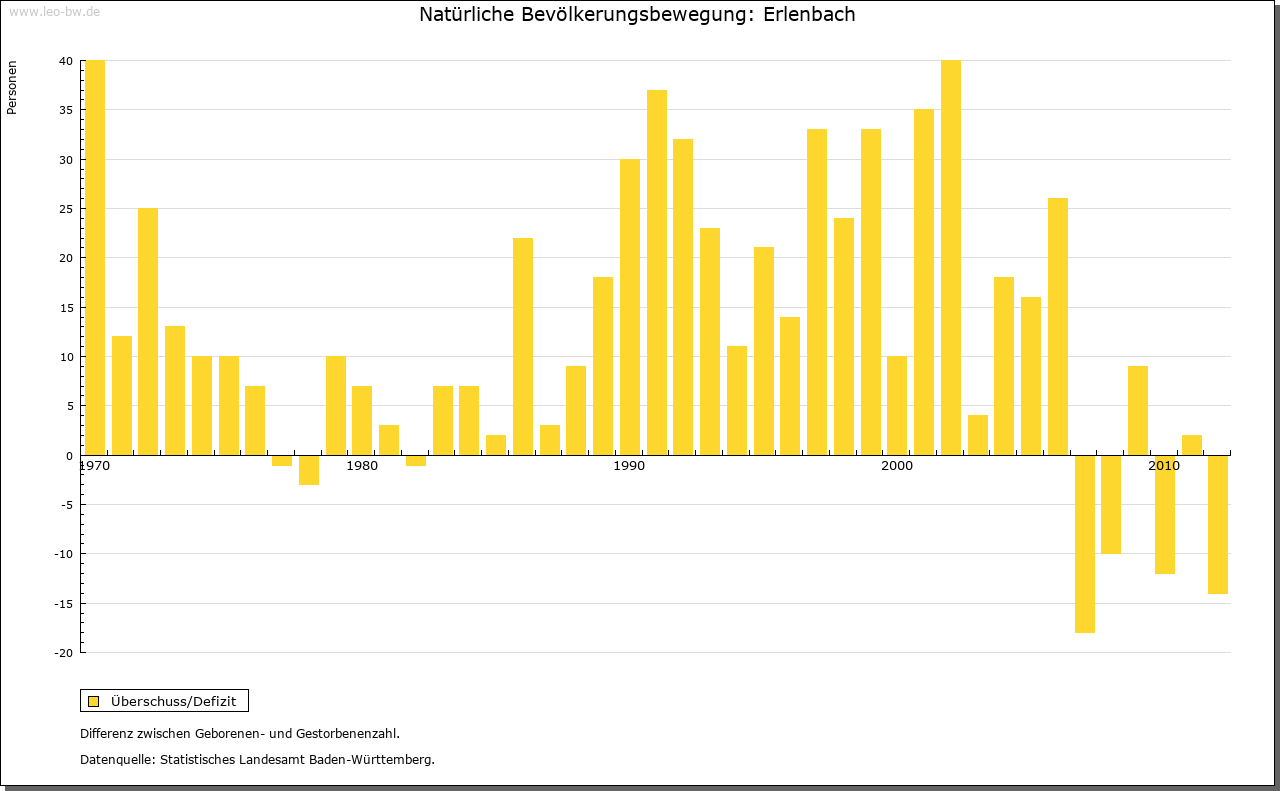Select the Personen y-axis title
Screen dimensions: 1280x791
coord(12,88)
